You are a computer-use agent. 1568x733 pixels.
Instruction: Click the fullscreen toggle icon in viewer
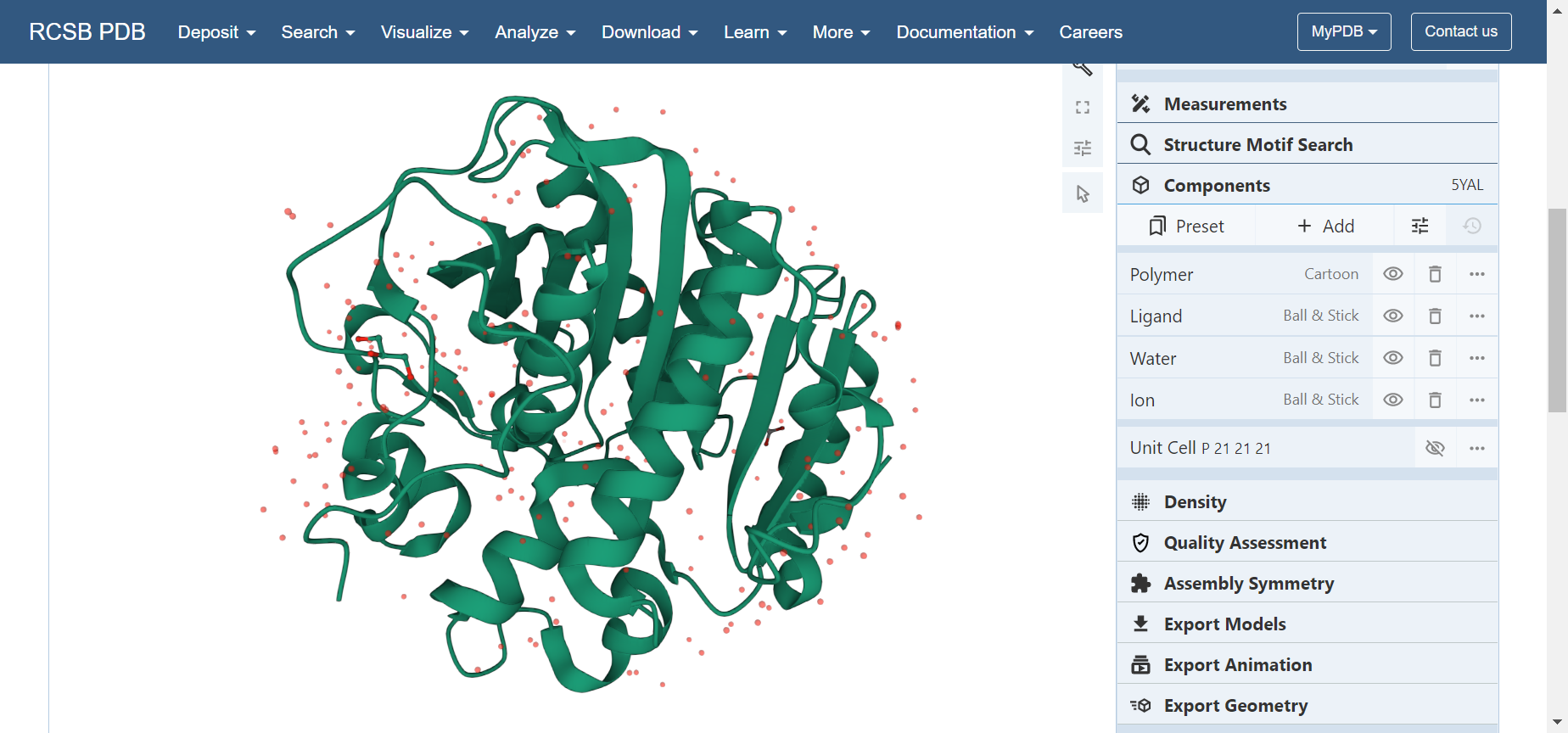(x=1082, y=108)
